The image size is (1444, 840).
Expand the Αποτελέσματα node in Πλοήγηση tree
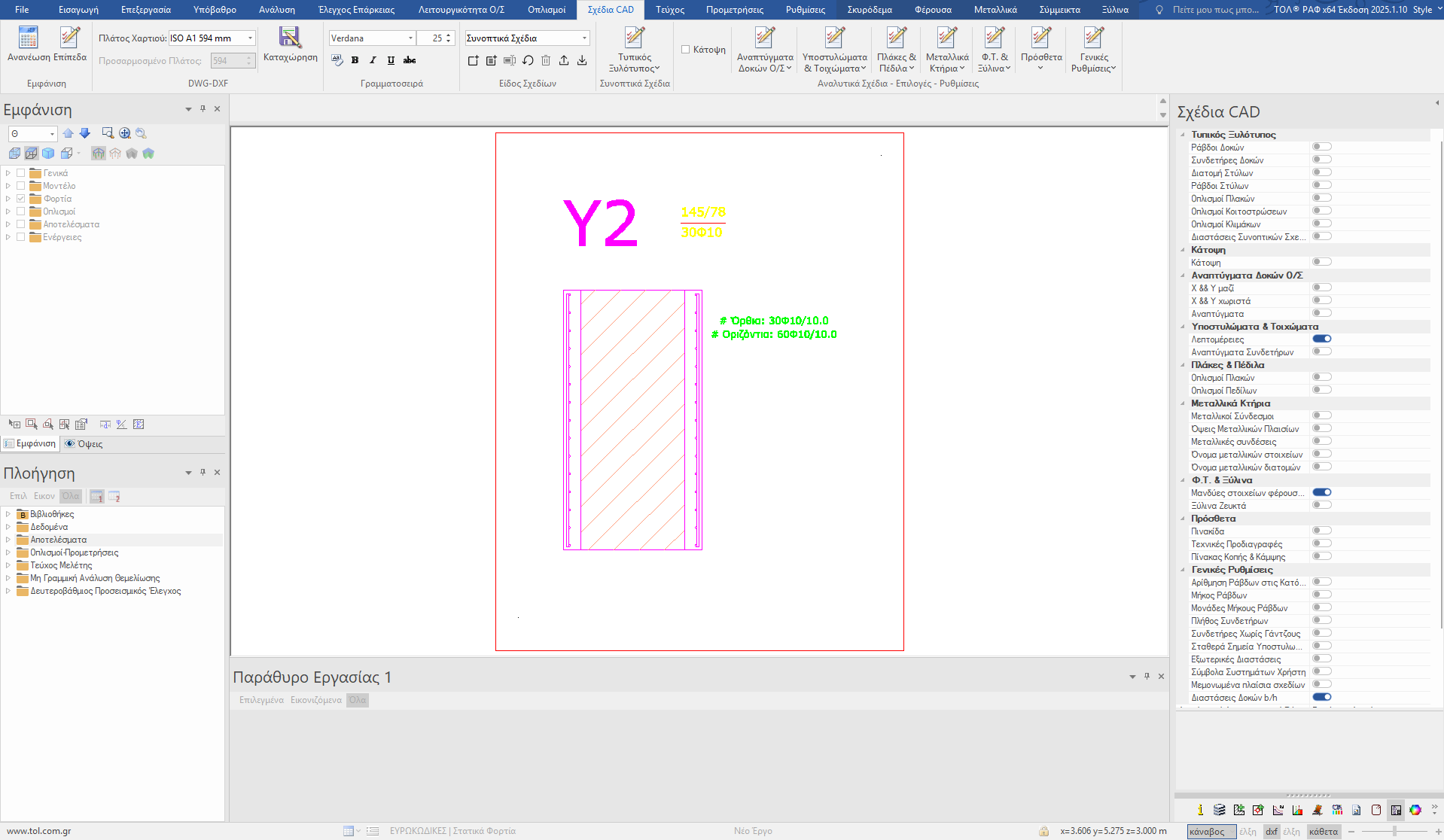(8, 540)
